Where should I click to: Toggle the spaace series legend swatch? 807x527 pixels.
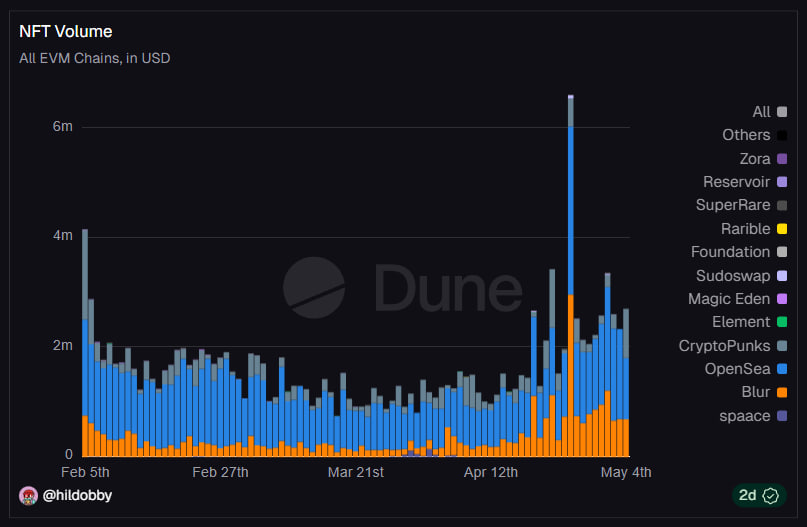pyautogui.click(x=782, y=416)
